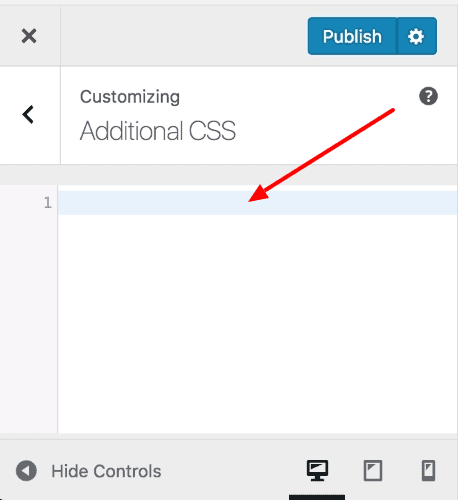Image resolution: width=458 pixels, height=500 pixels.
Task: Click the red arrow annotation tip
Action: (x=250, y=201)
